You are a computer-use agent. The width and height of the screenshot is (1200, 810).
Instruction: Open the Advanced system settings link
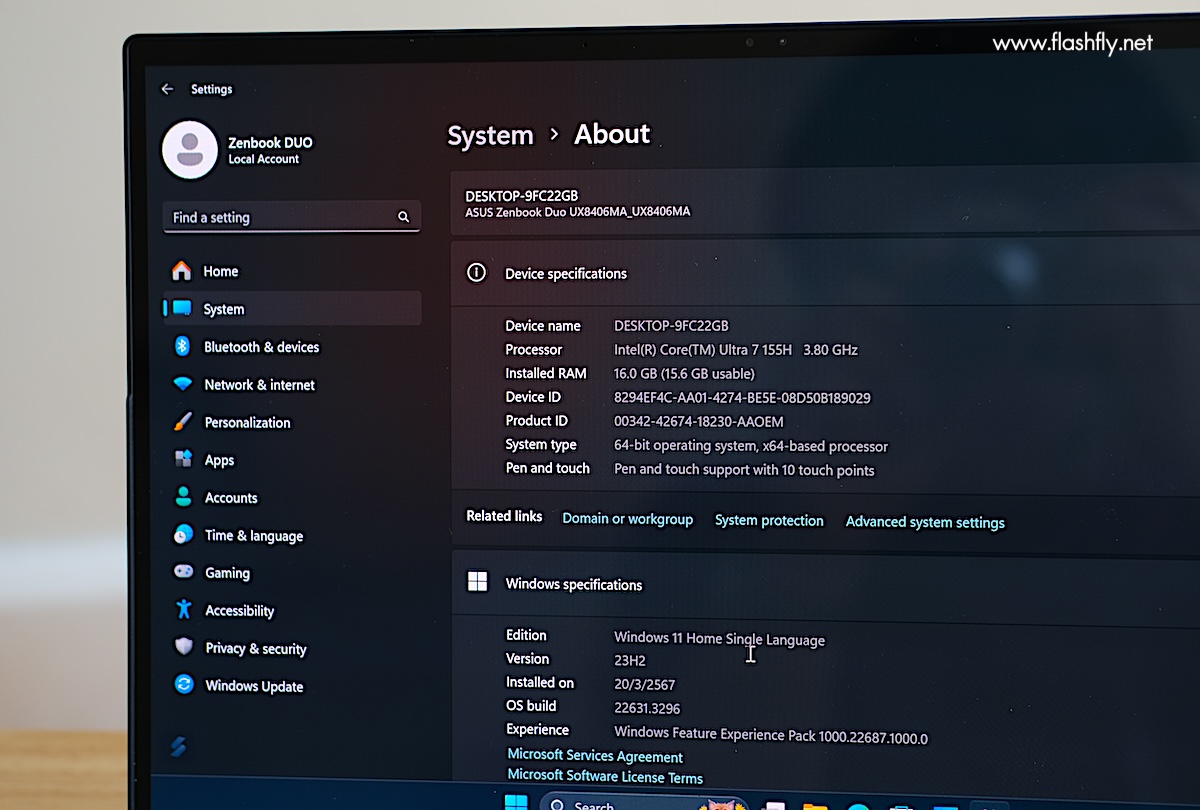[925, 522]
